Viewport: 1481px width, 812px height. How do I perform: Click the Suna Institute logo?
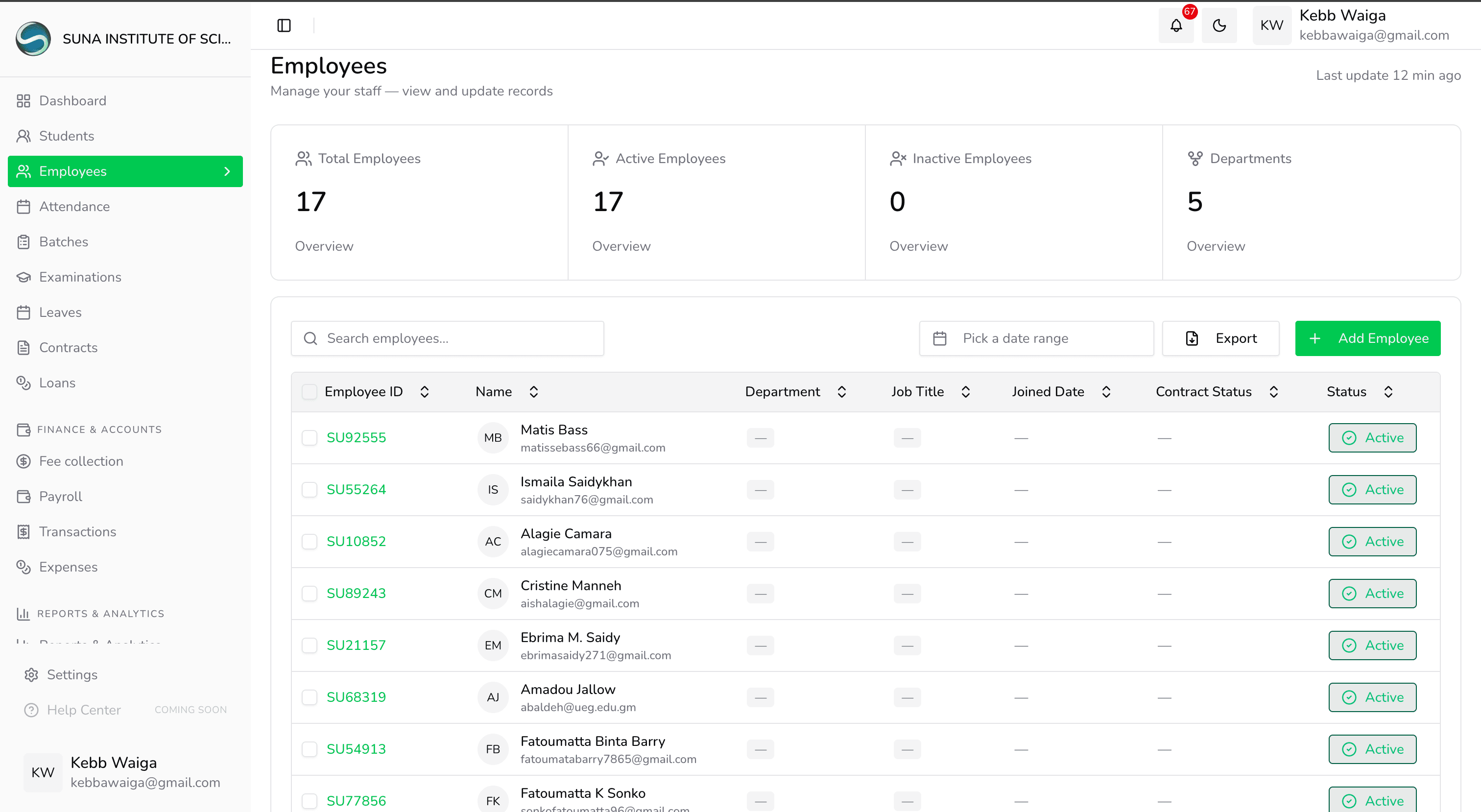pos(33,39)
